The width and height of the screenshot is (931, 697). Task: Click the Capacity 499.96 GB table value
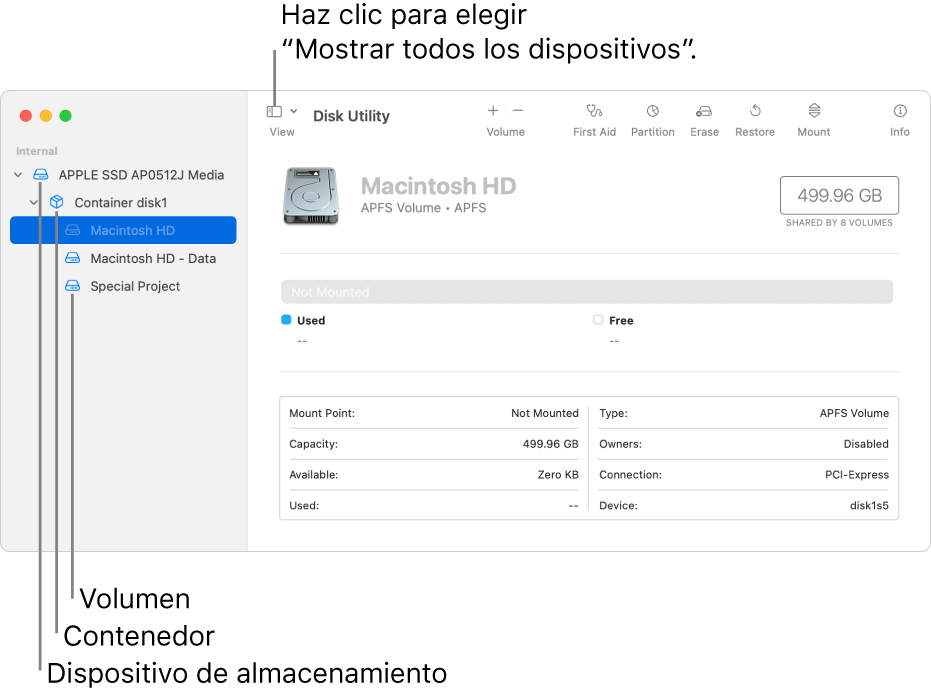pos(550,444)
